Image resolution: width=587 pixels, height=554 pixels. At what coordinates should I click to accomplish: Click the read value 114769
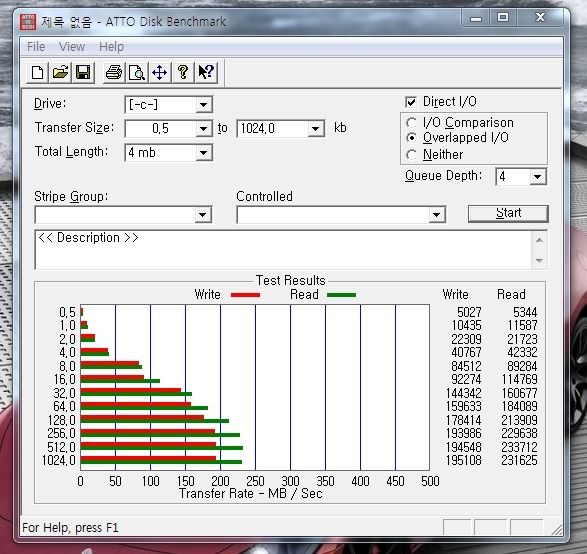(519, 380)
